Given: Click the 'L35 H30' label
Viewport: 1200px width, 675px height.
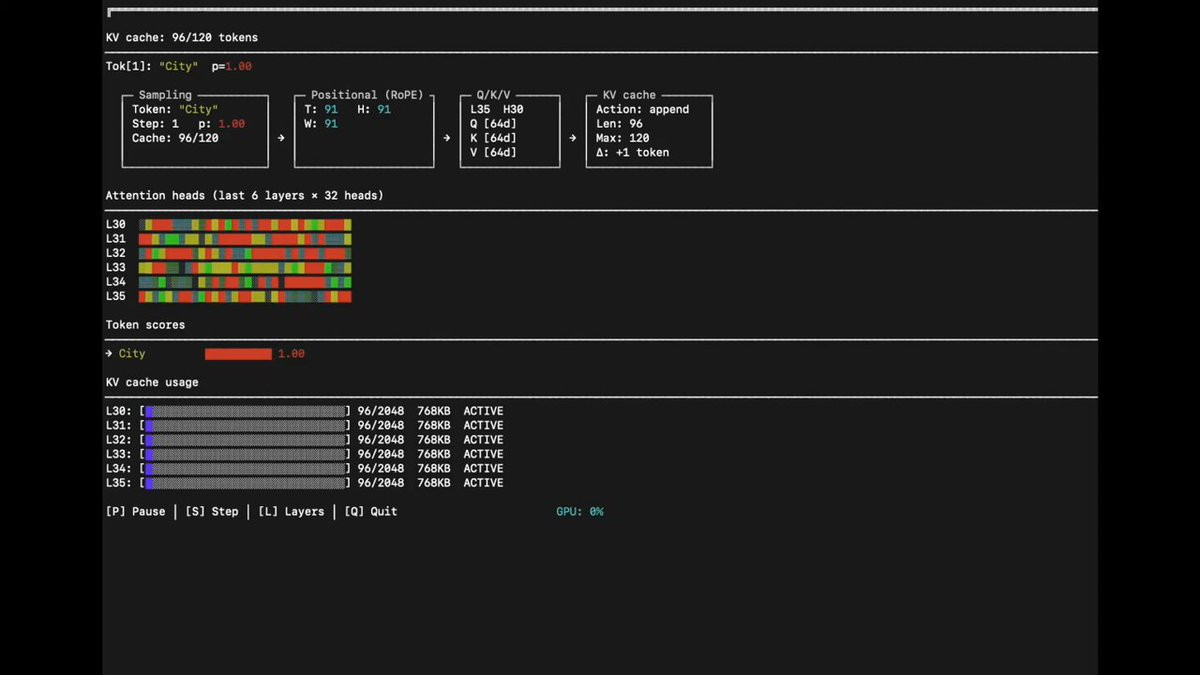Looking at the screenshot, I should tap(497, 109).
